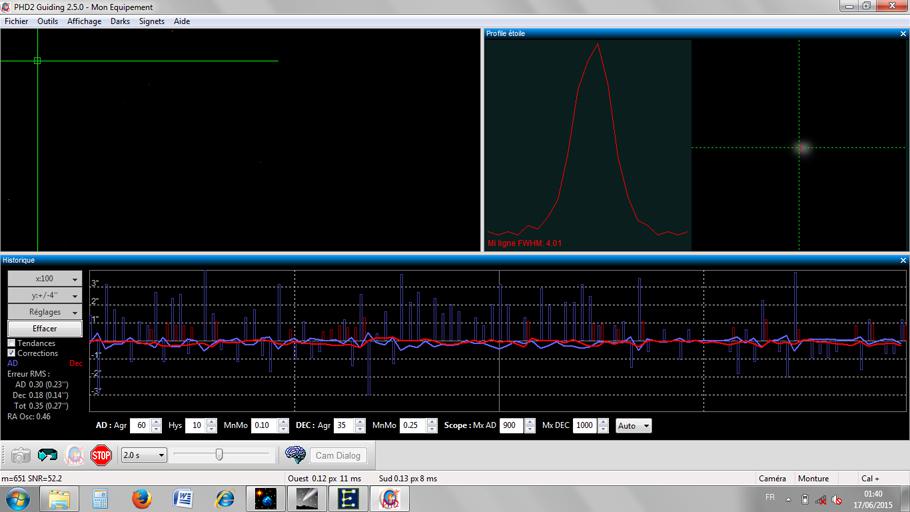Show hidden system tray icons
The height and width of the screenshot is (512, 910).
tap(788, 500)
